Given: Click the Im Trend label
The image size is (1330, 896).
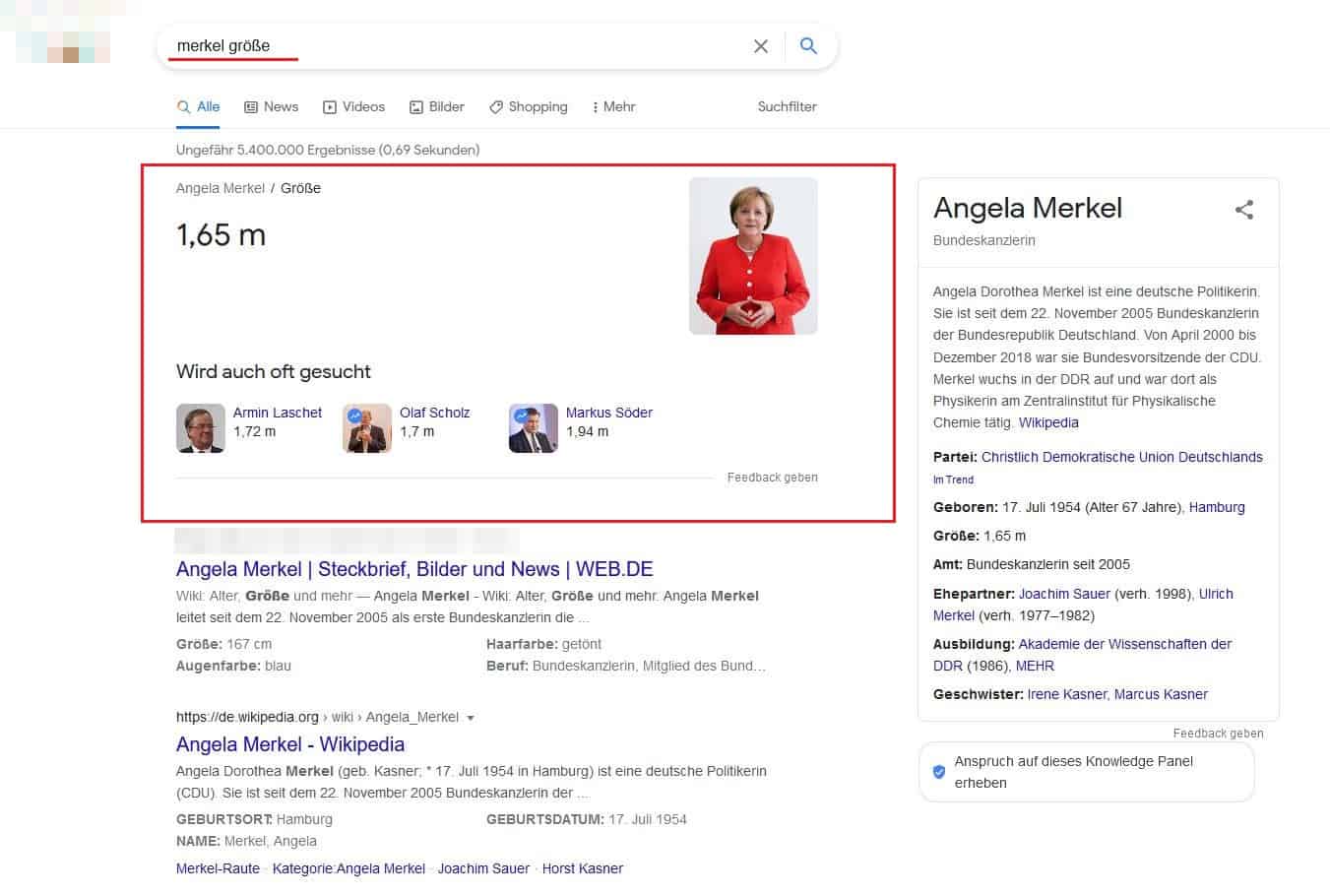Looking at the screenshot, I should [x=953, y=480].
